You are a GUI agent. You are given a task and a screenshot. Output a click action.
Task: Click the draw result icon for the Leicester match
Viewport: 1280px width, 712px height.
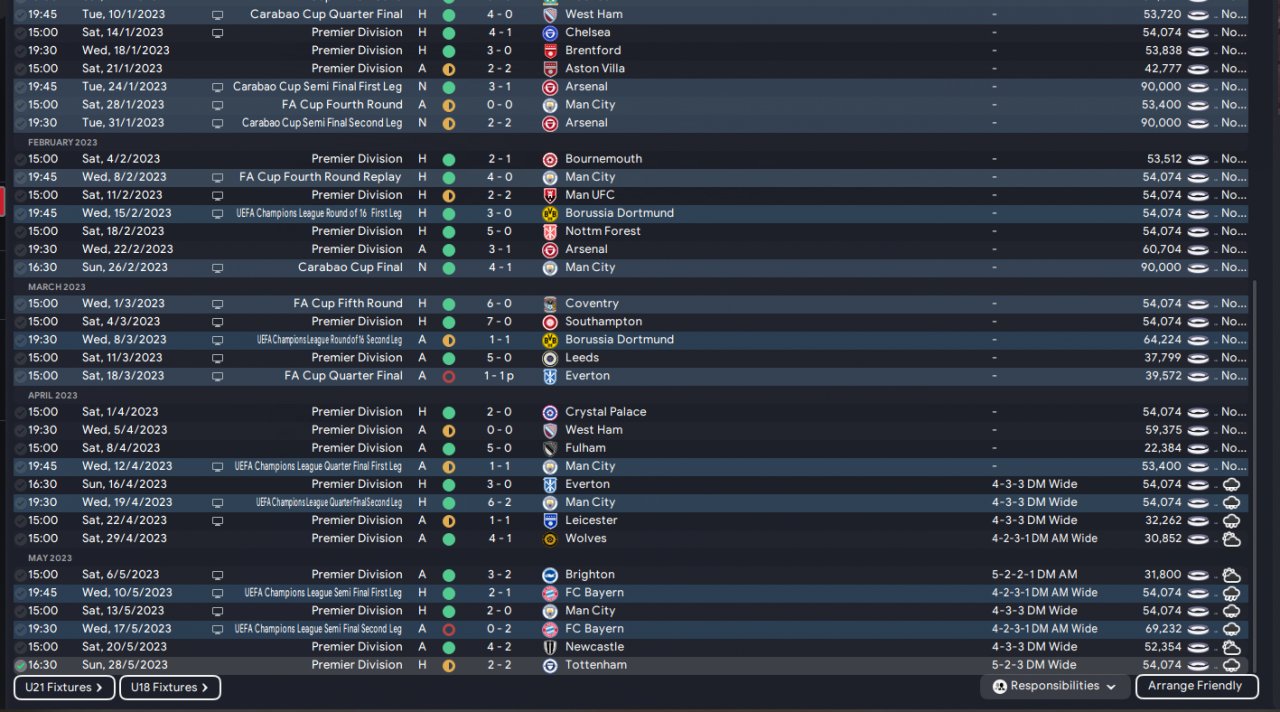tap(448, 521)
